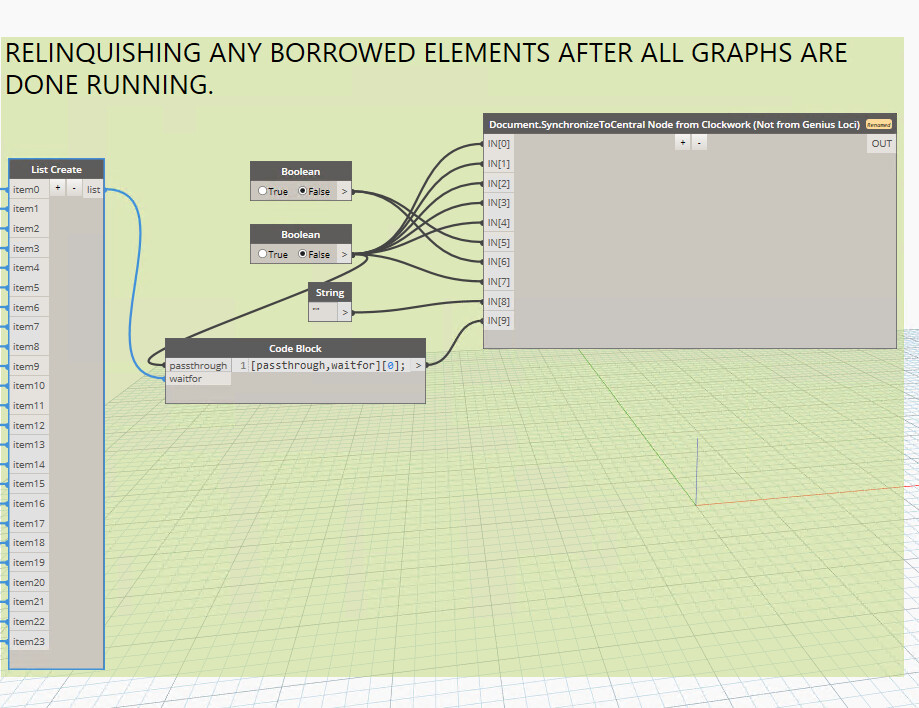Click the Code Block output port
The image size is (919, 708).
coord(418,365)
